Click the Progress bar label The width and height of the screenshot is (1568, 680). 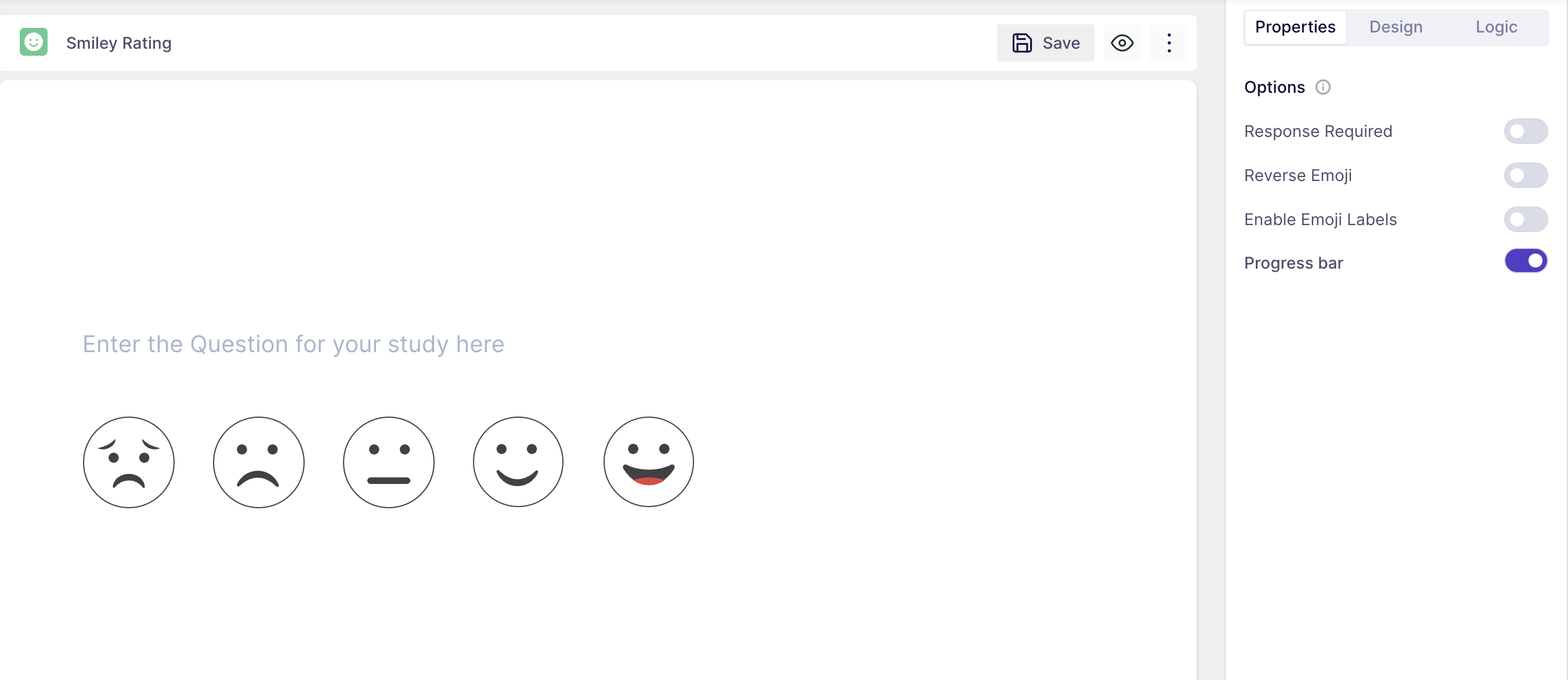coord(1293,263)
